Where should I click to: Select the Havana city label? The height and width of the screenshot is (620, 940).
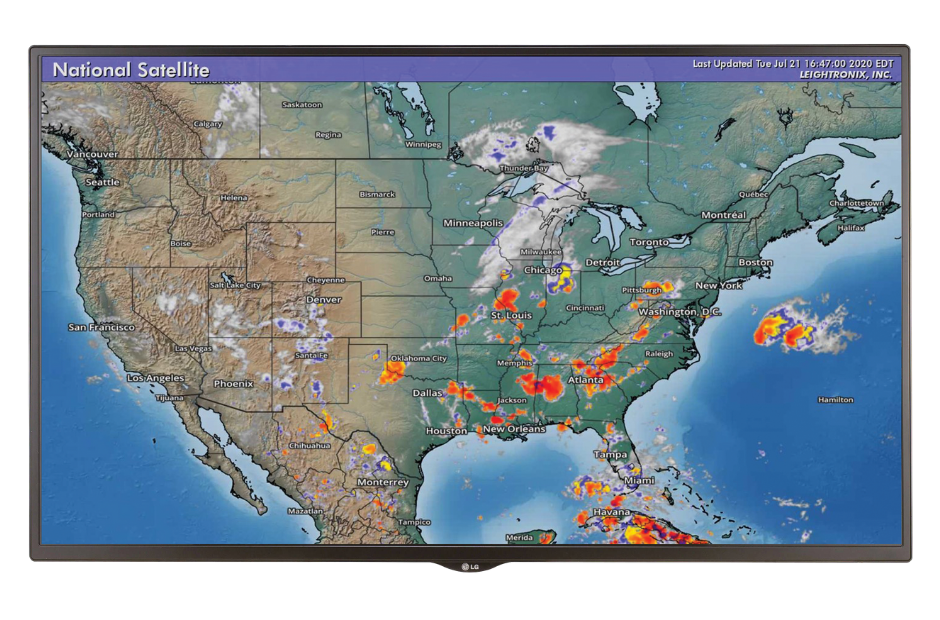610,512
